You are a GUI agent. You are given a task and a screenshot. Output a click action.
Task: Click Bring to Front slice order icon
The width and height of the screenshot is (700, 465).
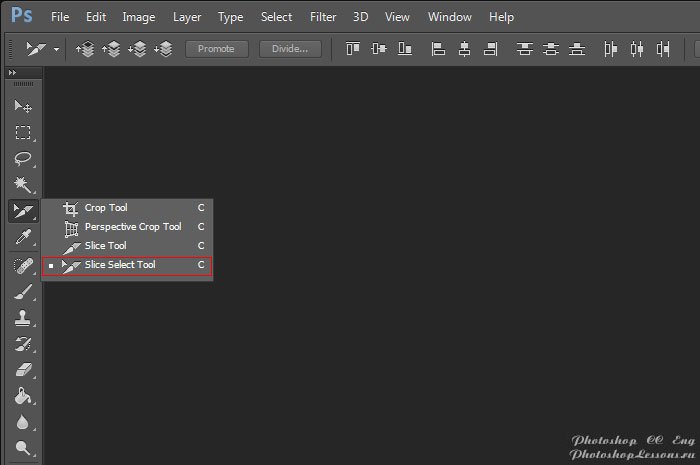coord(86,48)
